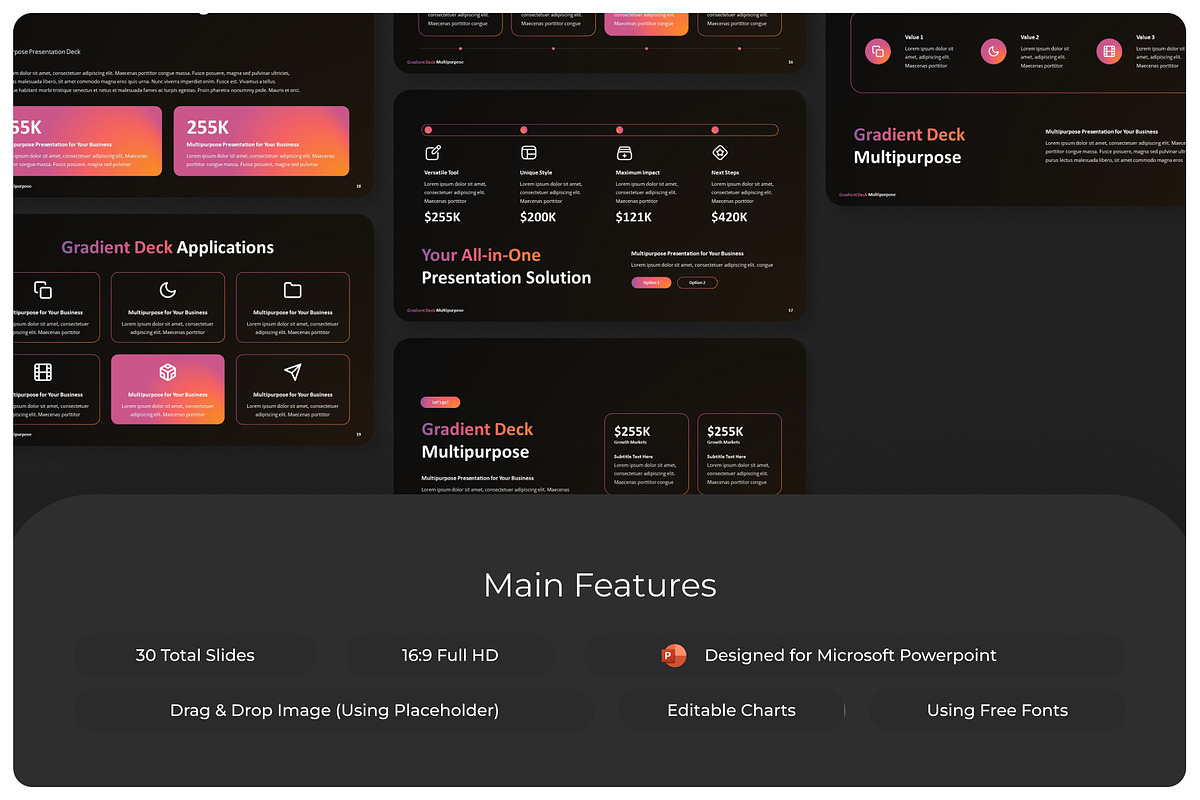Select the 16:9 Full HD feature pill
Viewport: 1200px width, 800px height.
click(450, 655)
